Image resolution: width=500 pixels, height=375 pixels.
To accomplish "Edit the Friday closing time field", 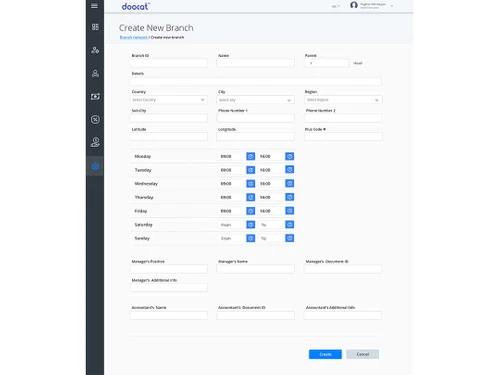I will tap(271, 211).
